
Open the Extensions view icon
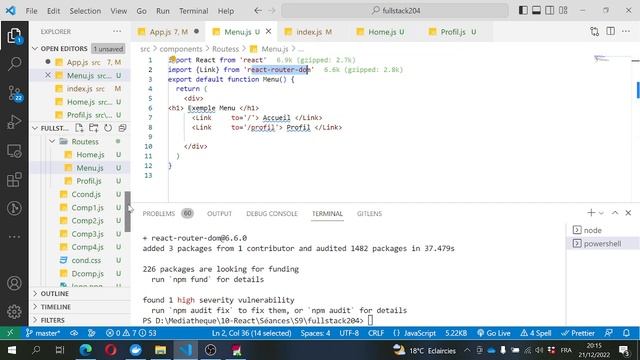click(x=14, y=180)
